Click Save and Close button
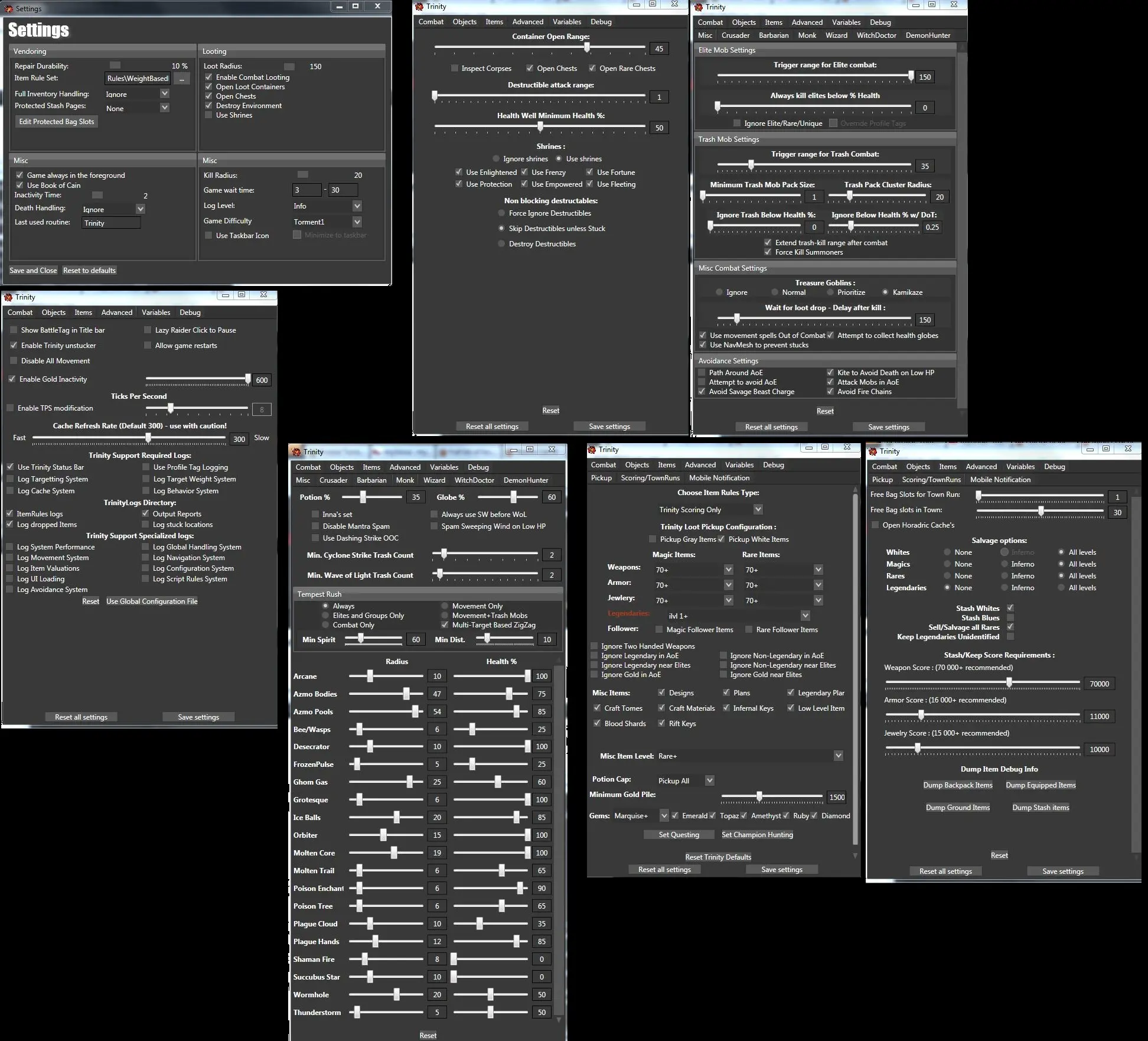The height and width of the screenshot is (1041, 1148). [x=33, y=271]
